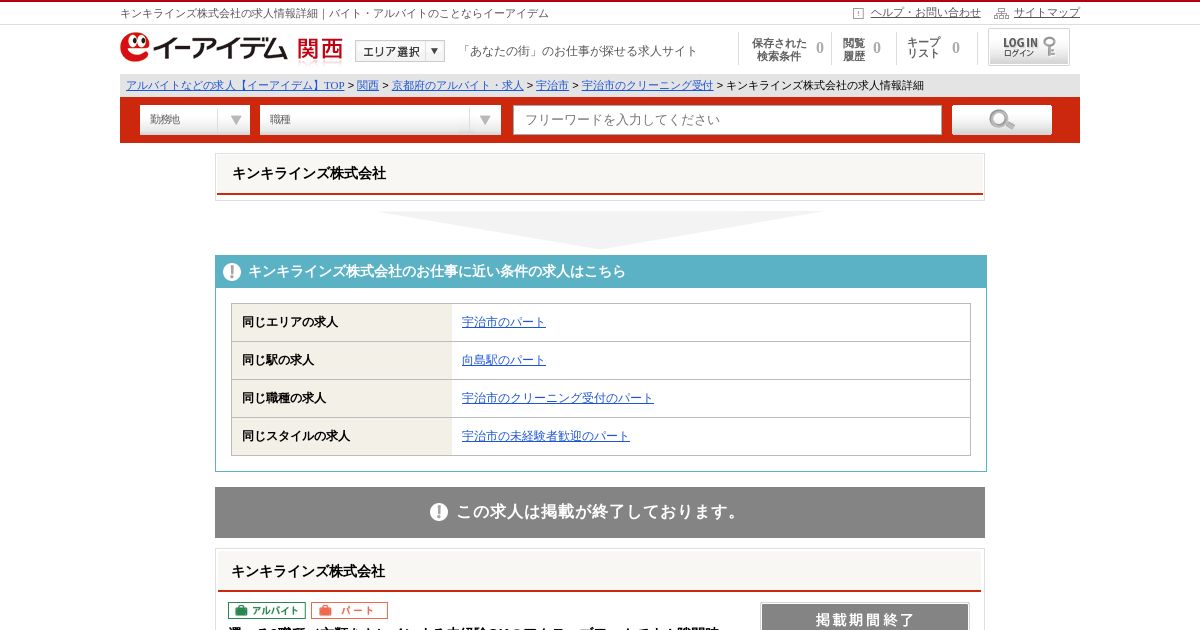Viewport: 1200px width, 630px height.
Task: Open 宇治市のパート link
Action: tap(504, 322)
